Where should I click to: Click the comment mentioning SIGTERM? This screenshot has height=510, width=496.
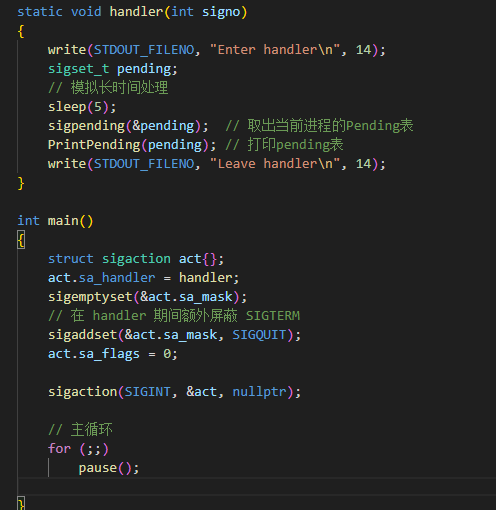point(174,316)
